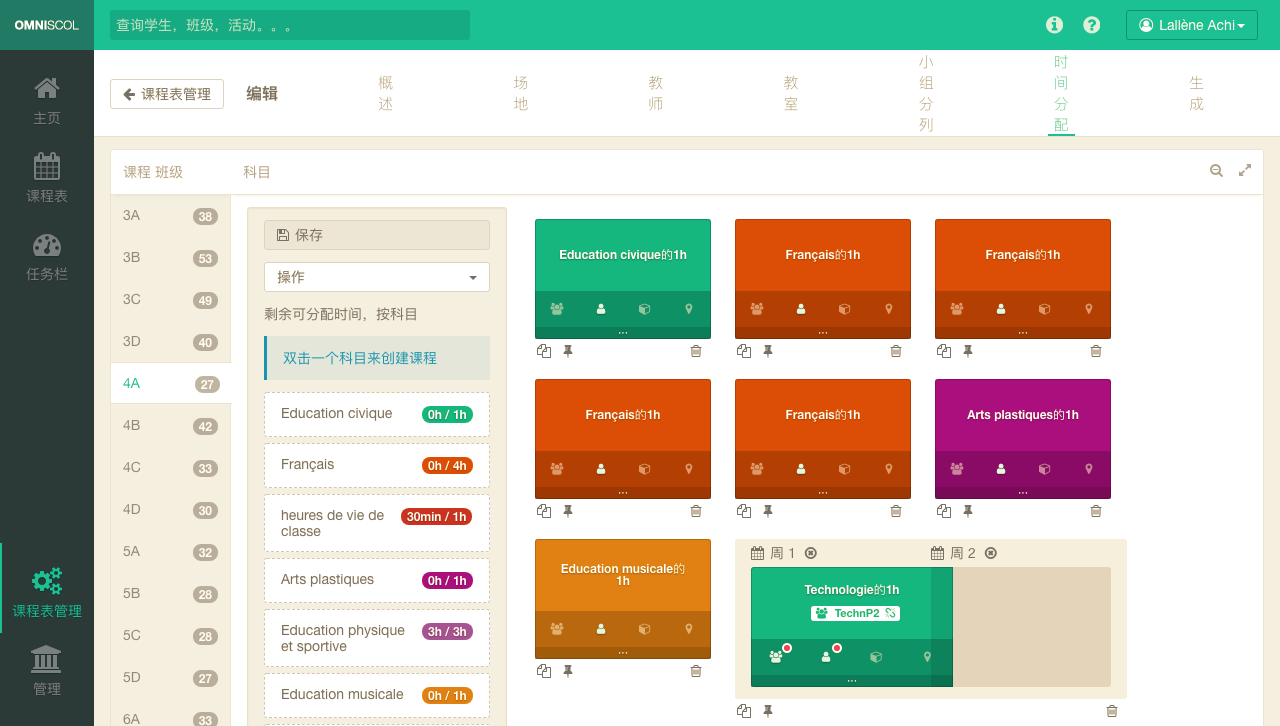Viewport: 1280px width, 726px height.
Task: Delete the Education civique course card
Action: pos(696,351)
